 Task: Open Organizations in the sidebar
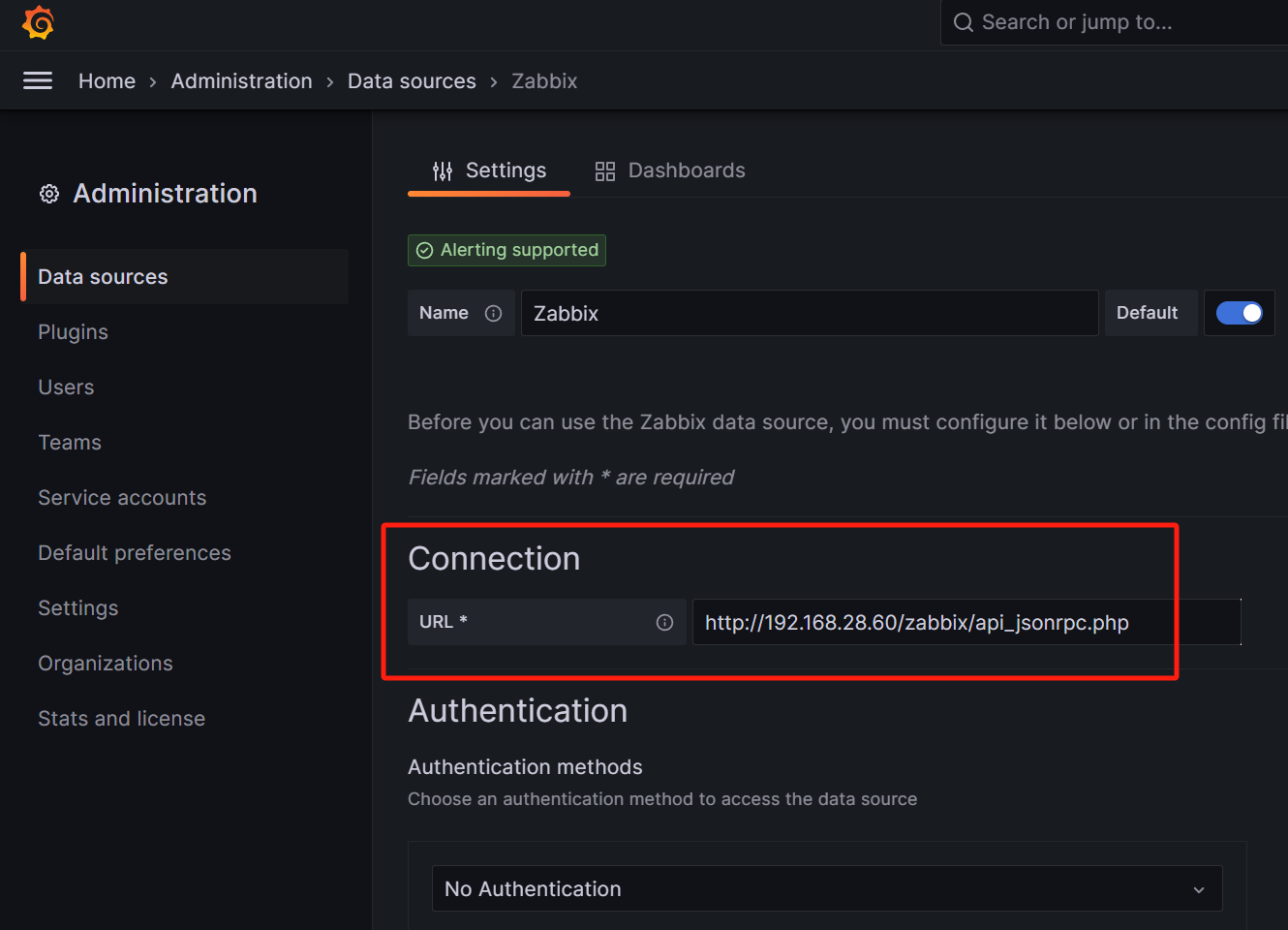coord(106,664)
